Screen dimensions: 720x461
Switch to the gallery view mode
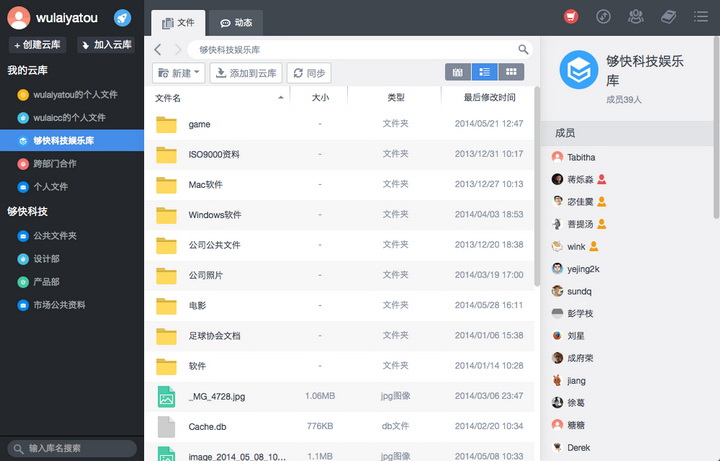pyautogui.click(x=458, y=72)
